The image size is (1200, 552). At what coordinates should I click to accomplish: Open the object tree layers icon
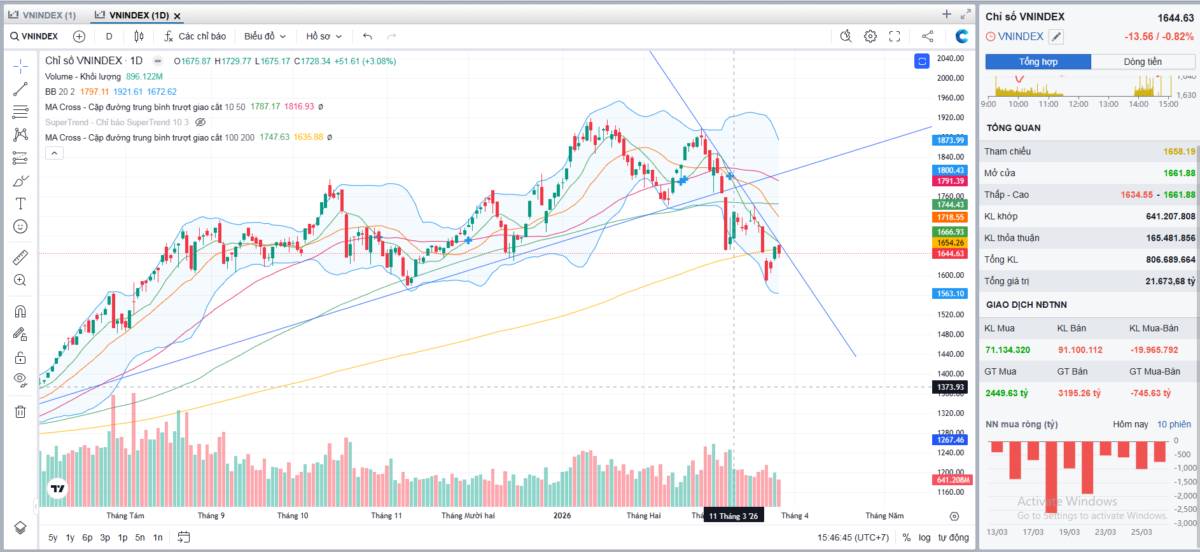tap(20, 527)
